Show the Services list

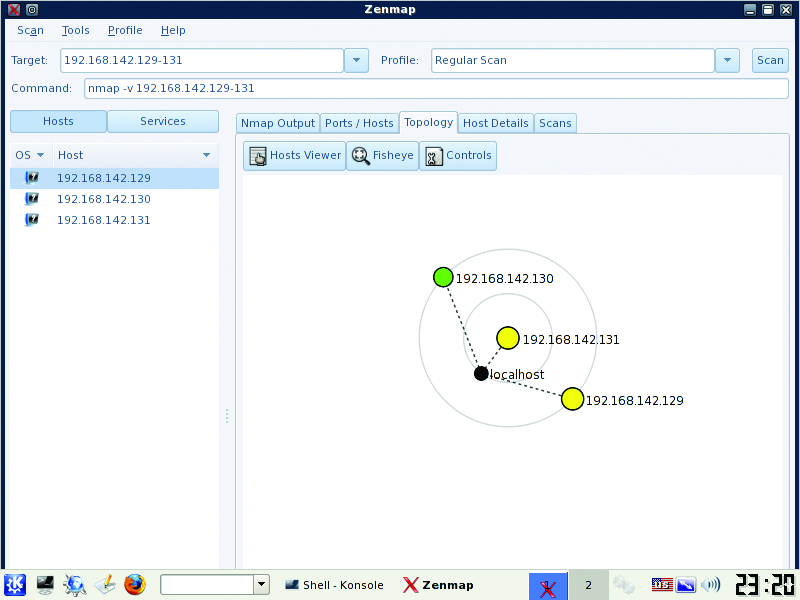pos(163,122)
